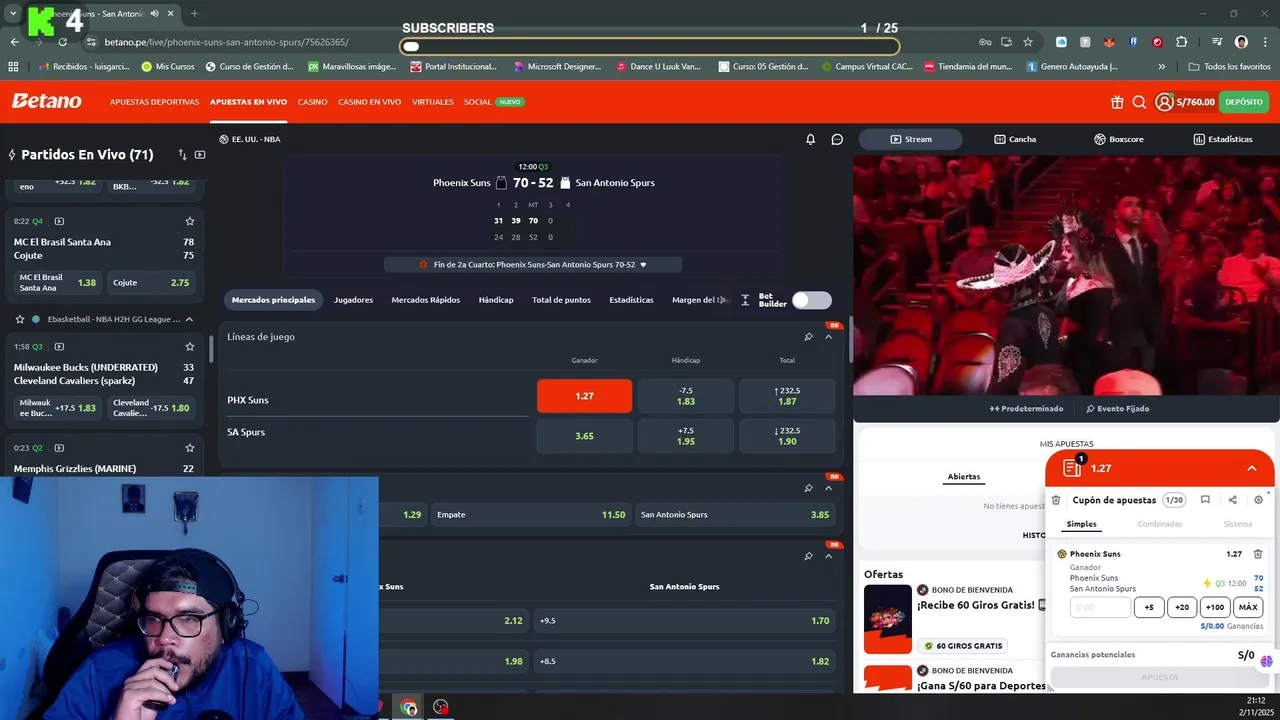Click the Evento Fijado pin option
The width and height of the screenshot is (1280, 720).
click(x=1118, y=408)
